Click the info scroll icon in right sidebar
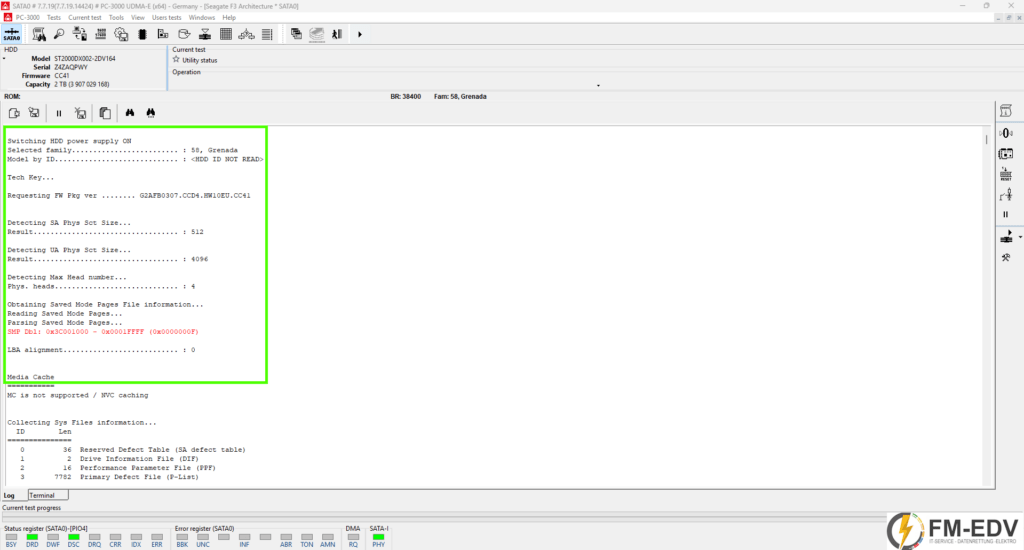1024x550 pixels. [x=1006, y=111]
